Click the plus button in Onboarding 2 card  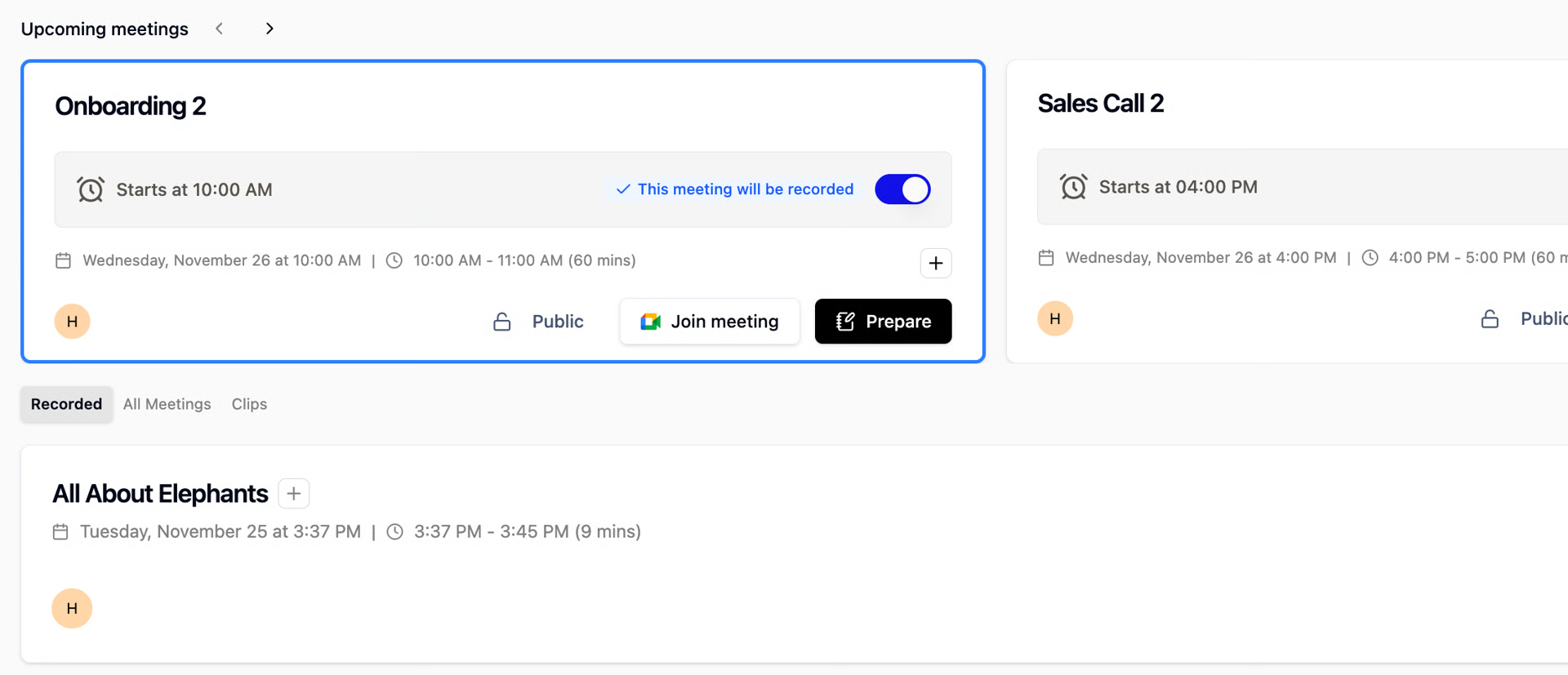pos(936,263)
